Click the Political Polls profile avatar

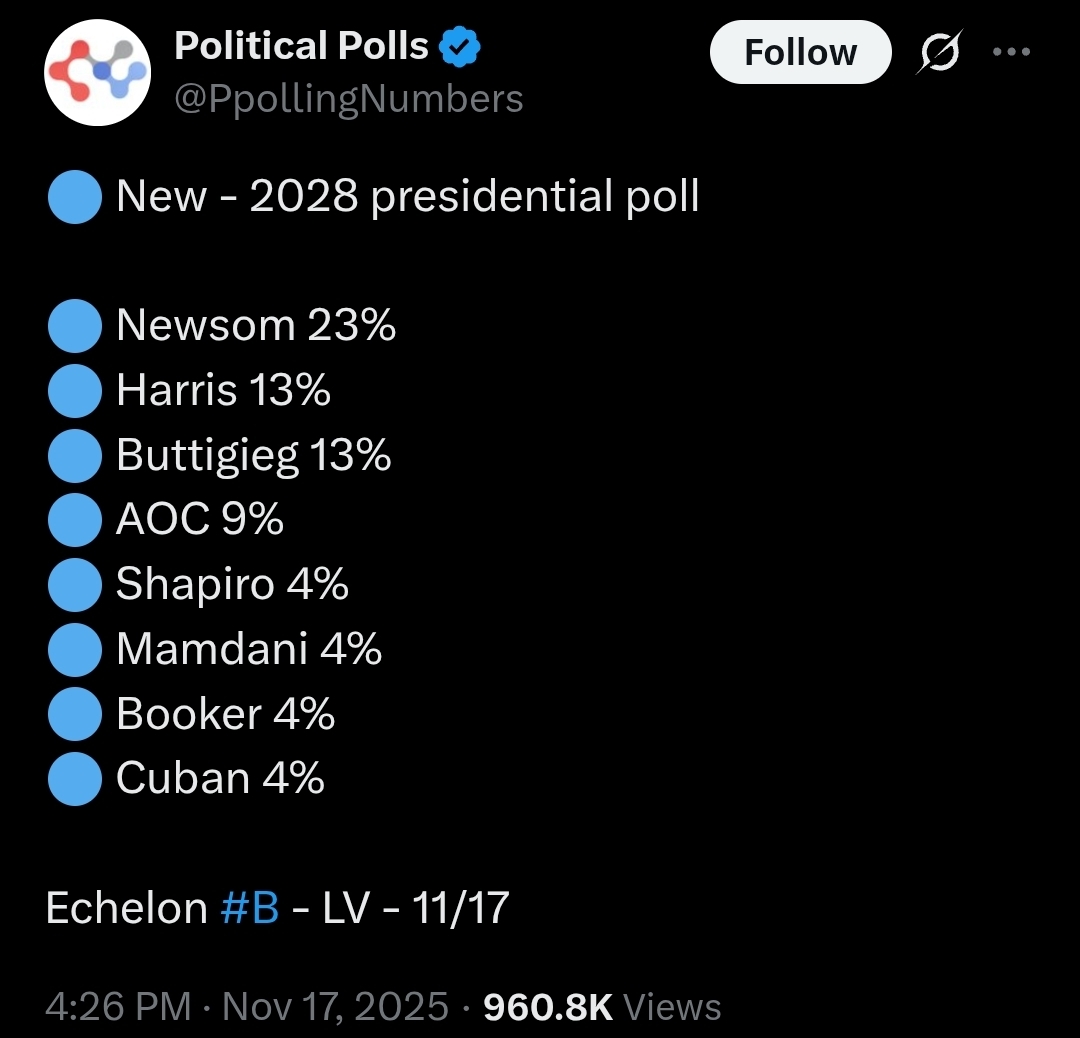[97, 73]
